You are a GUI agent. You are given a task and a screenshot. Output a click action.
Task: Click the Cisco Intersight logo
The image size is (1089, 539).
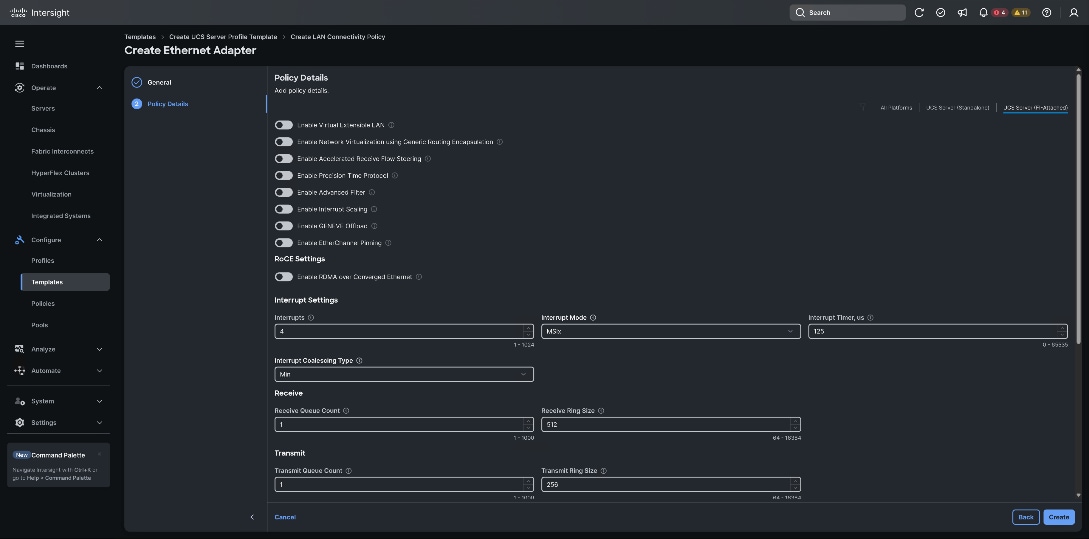tap(40, 13)
